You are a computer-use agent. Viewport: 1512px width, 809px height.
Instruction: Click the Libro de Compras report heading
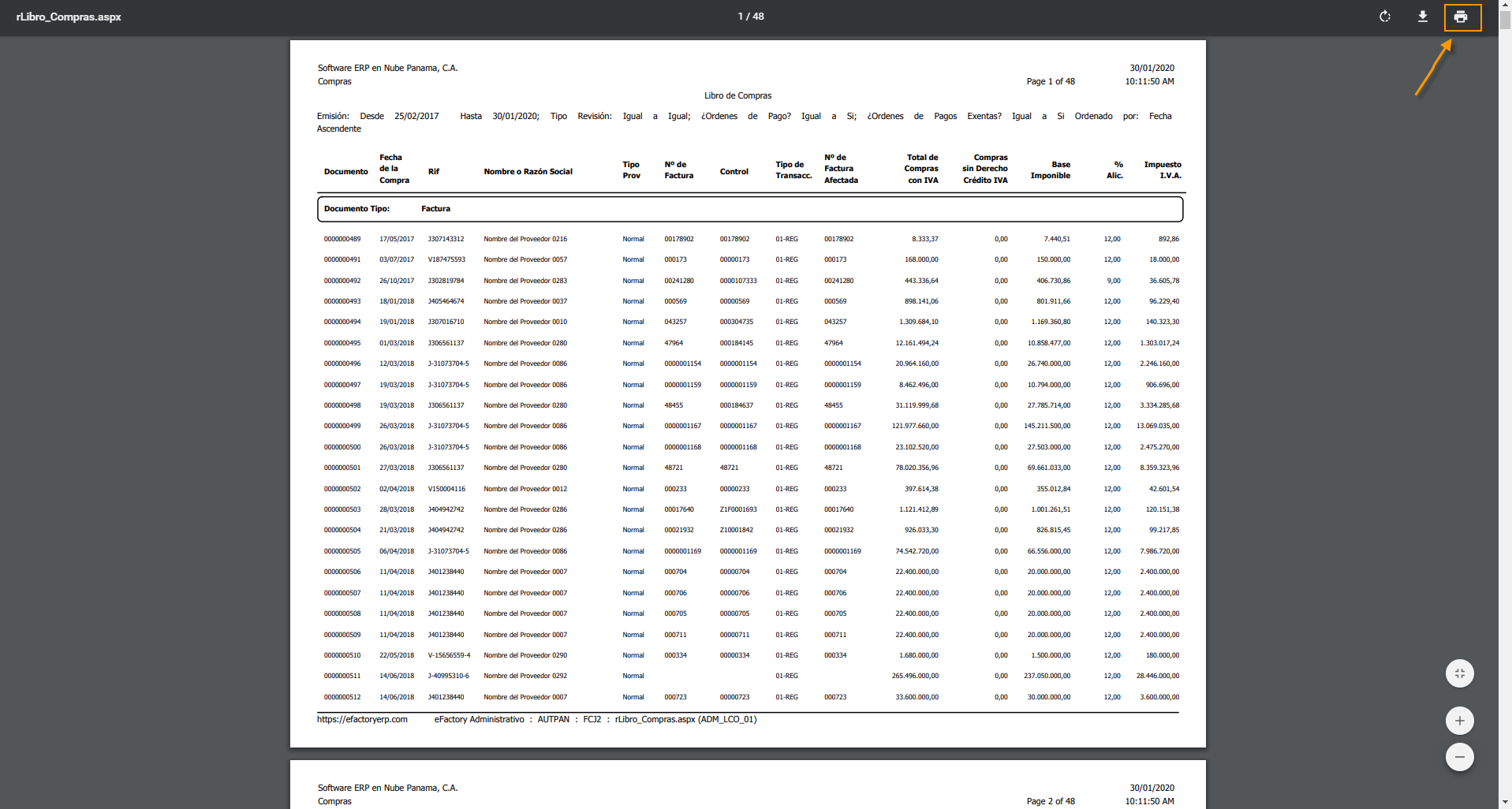737,95
